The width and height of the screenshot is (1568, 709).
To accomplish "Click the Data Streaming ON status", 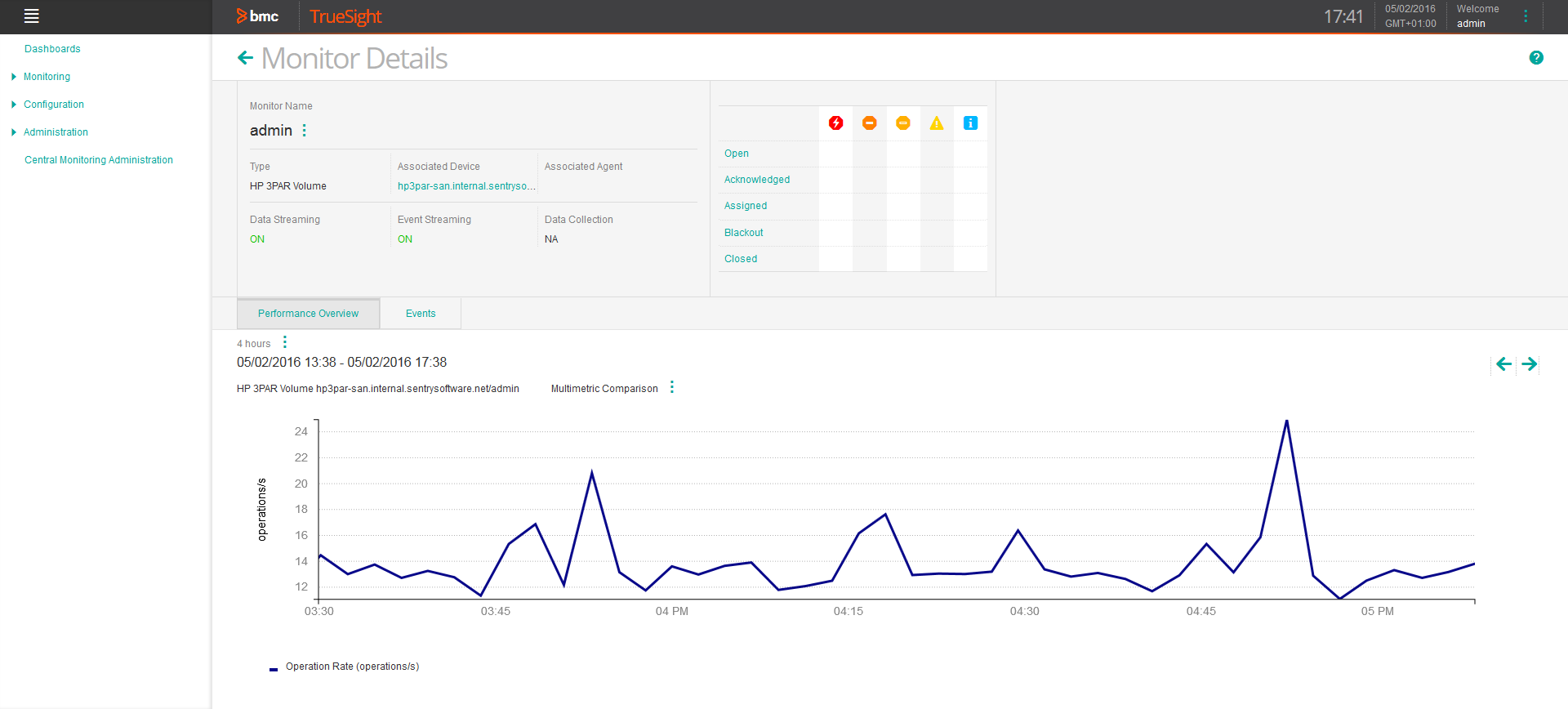I will coord(257,239).
